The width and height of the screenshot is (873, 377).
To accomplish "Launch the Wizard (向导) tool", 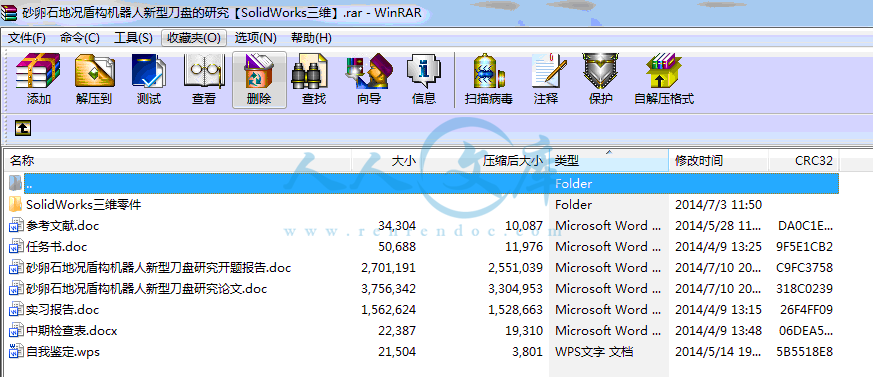I will coord(369,71).
